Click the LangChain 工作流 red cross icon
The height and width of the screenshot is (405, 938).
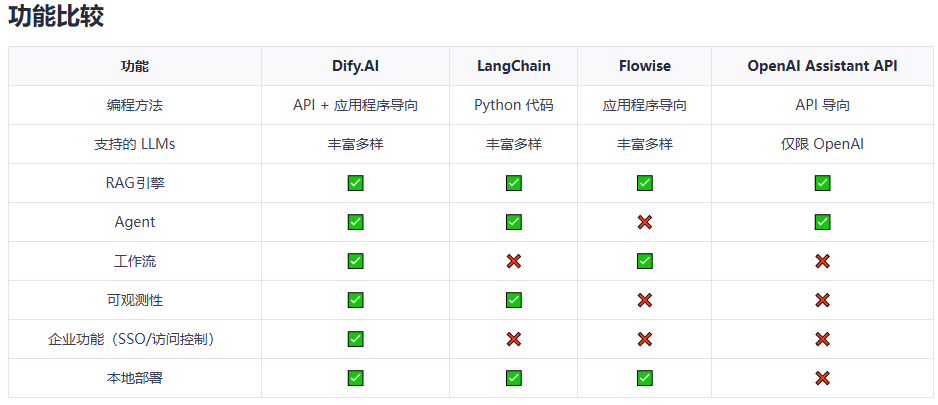pyautogui.click(x=513, y=261)
